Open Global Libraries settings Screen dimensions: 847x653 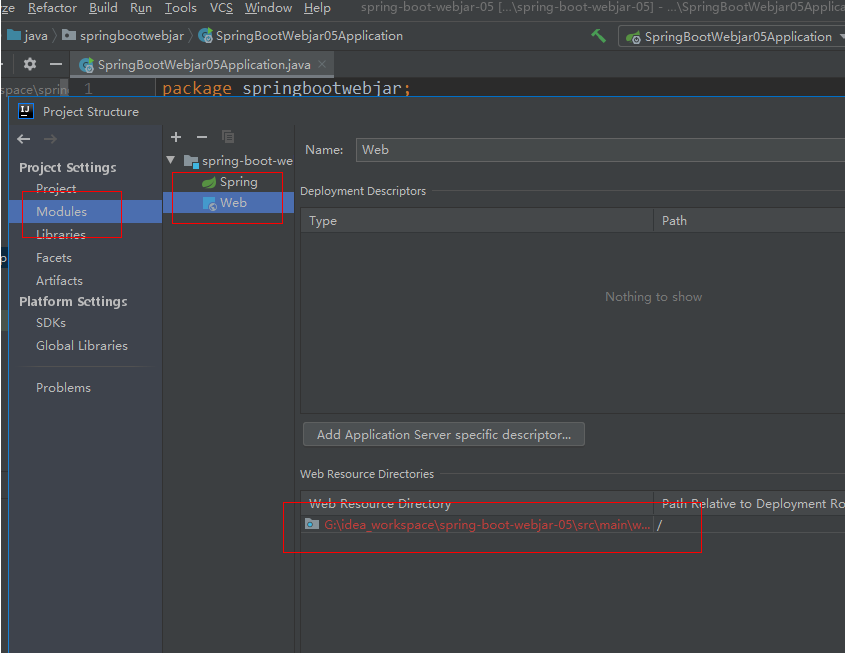point(82,346)
